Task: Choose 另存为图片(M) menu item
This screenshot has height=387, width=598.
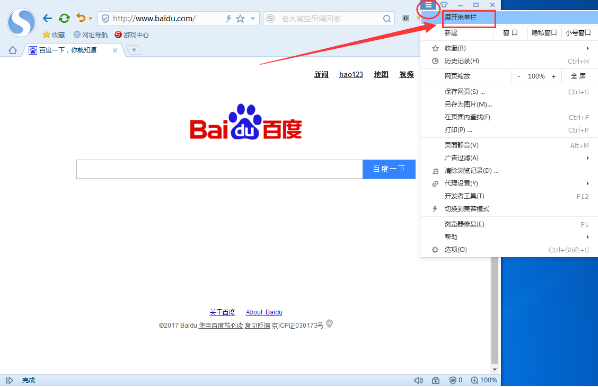Action: coord(509,104)
